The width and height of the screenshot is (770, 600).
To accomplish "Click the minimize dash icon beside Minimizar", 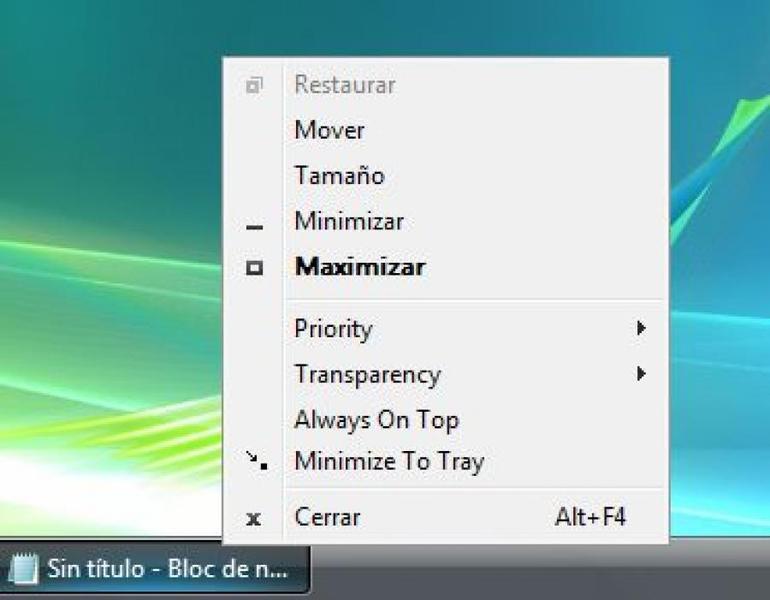I will (254, 227).
